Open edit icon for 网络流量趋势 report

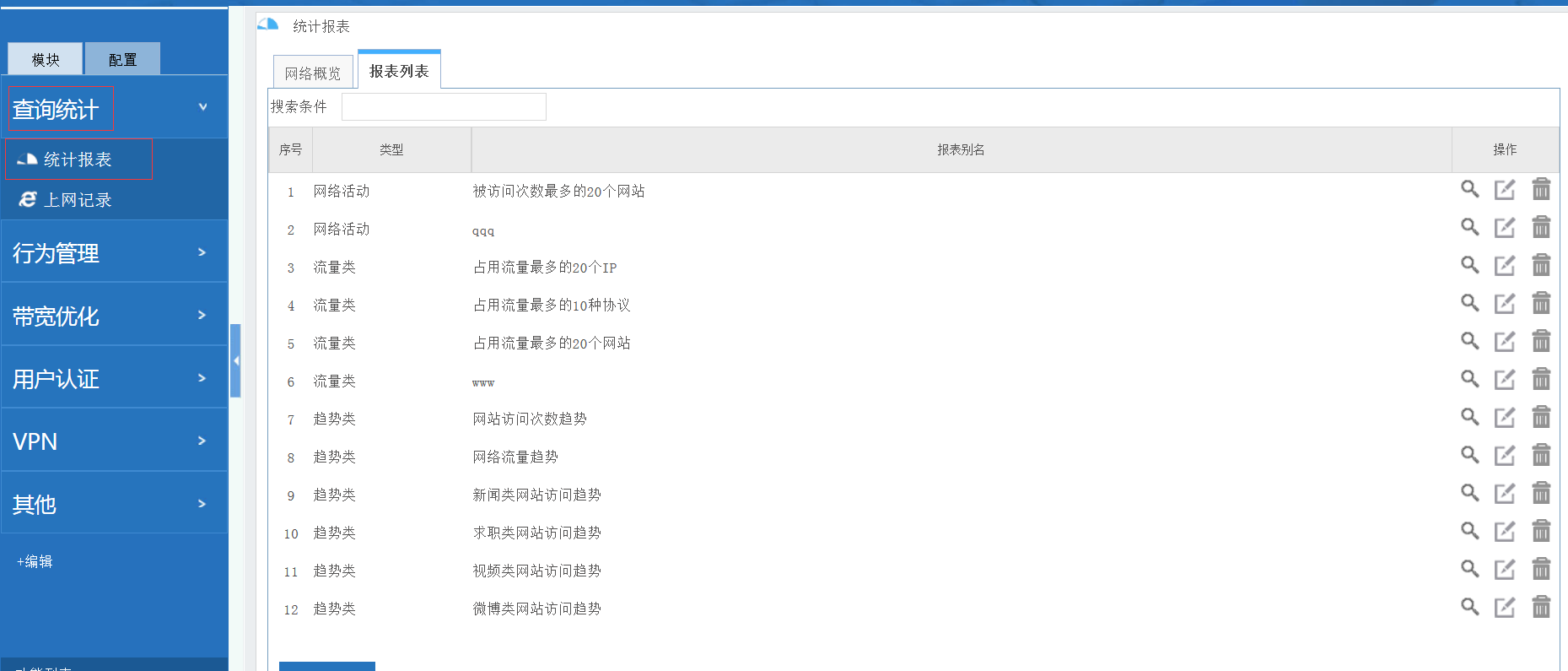[x=1505, y=456]
